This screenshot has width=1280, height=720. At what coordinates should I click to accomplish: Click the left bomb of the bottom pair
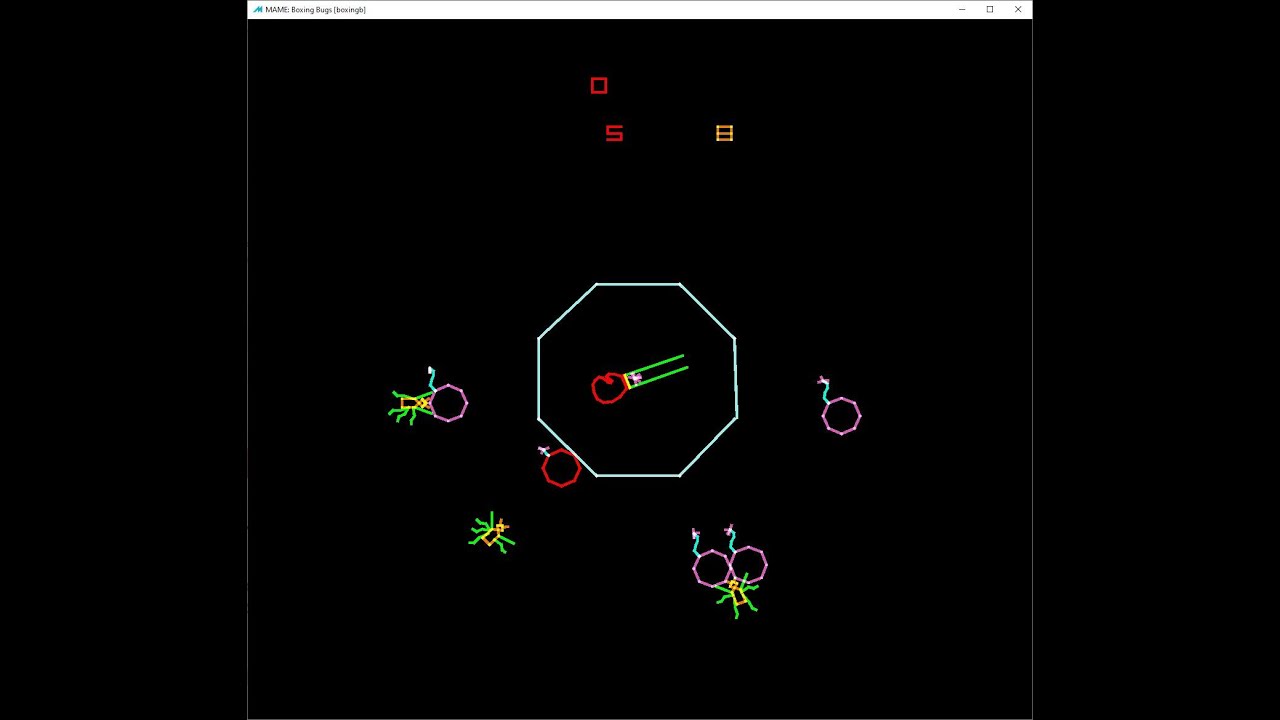(712, 567)
